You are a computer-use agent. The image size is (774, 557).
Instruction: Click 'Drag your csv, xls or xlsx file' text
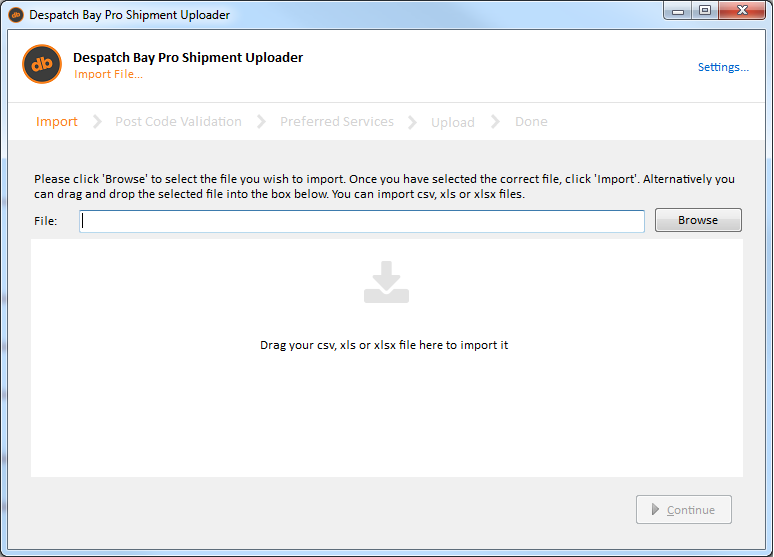(384, 345)
